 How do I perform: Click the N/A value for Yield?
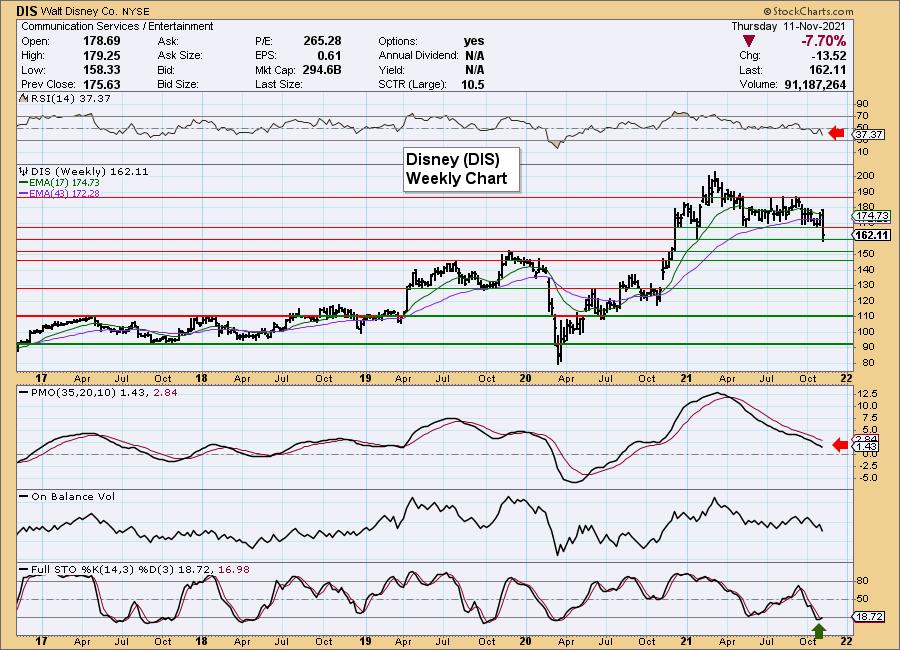pos(474,69)
